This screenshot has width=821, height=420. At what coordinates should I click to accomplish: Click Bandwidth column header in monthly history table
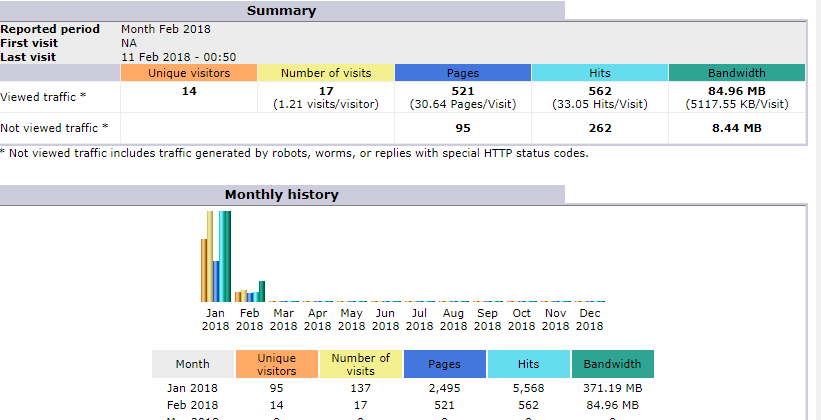pyautogui.click(x=612, y=364)
